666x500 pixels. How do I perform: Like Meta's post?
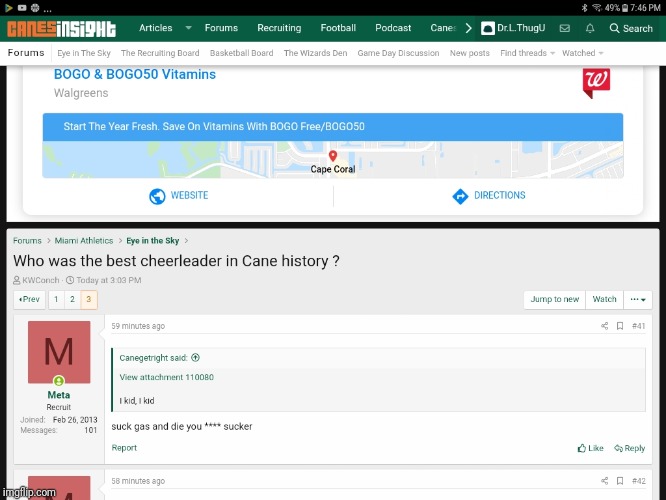tap(591, 448)
